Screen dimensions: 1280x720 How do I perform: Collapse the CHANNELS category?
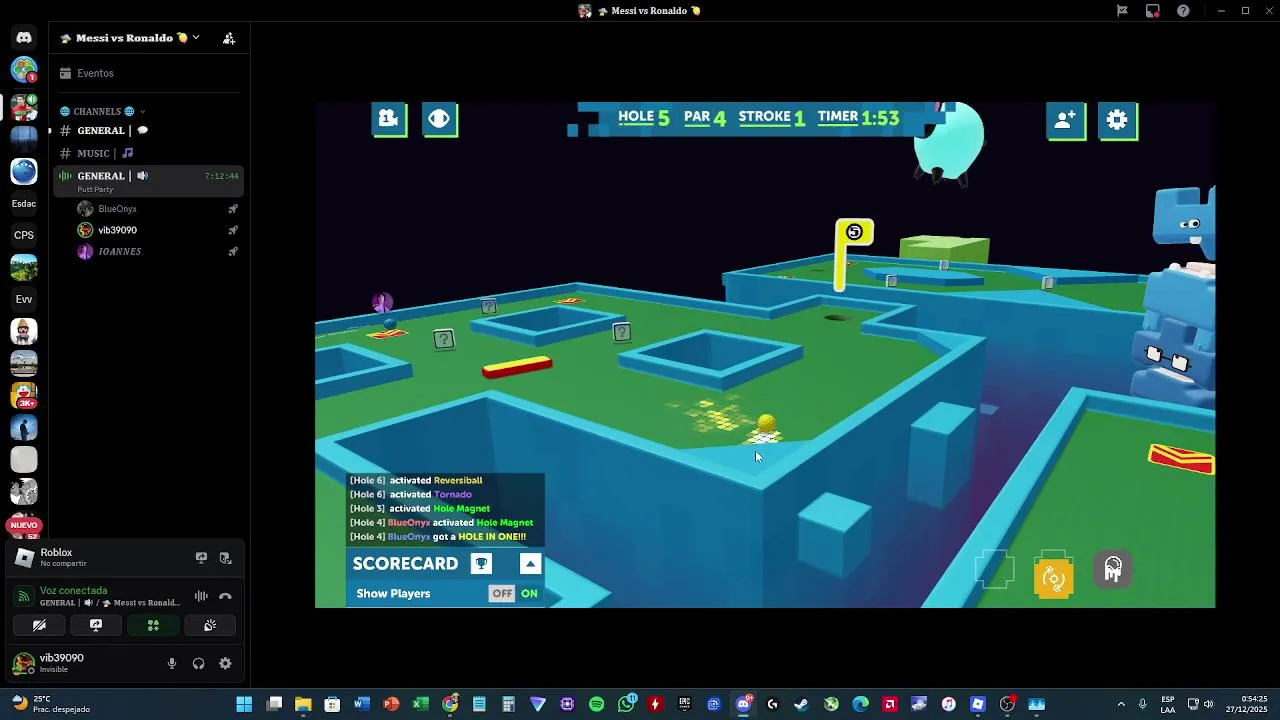(x=102, y=111)
